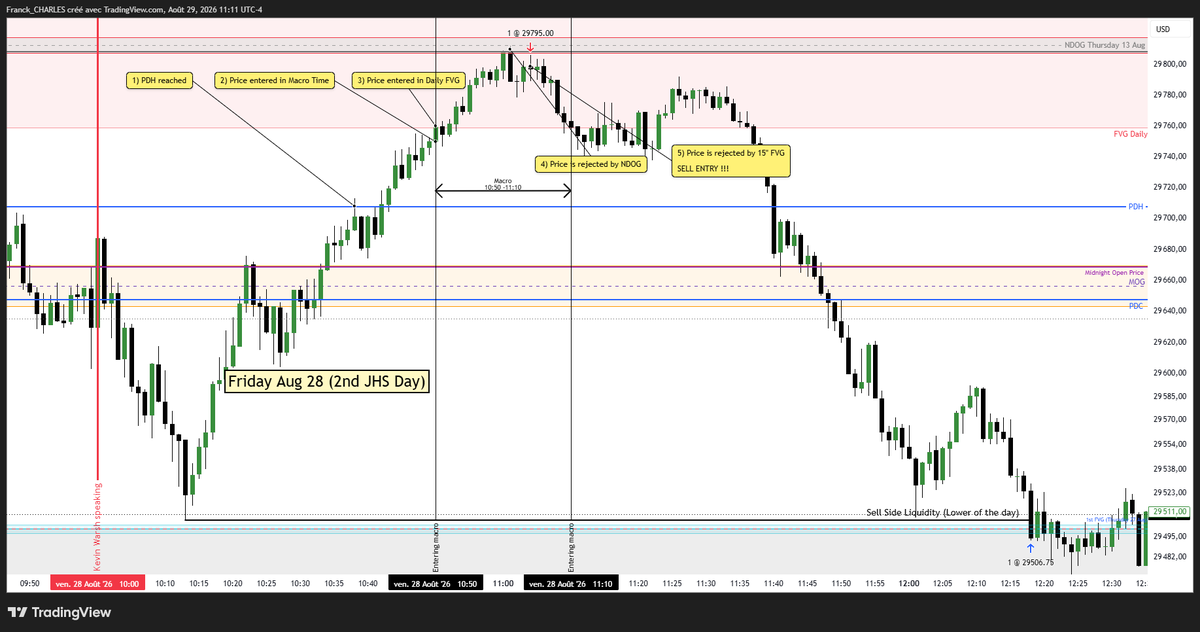Image resolution: width=1200 pixels, height=632 pixels.
Task: Click the 10:10 time axis label
Action: (165, 583)
